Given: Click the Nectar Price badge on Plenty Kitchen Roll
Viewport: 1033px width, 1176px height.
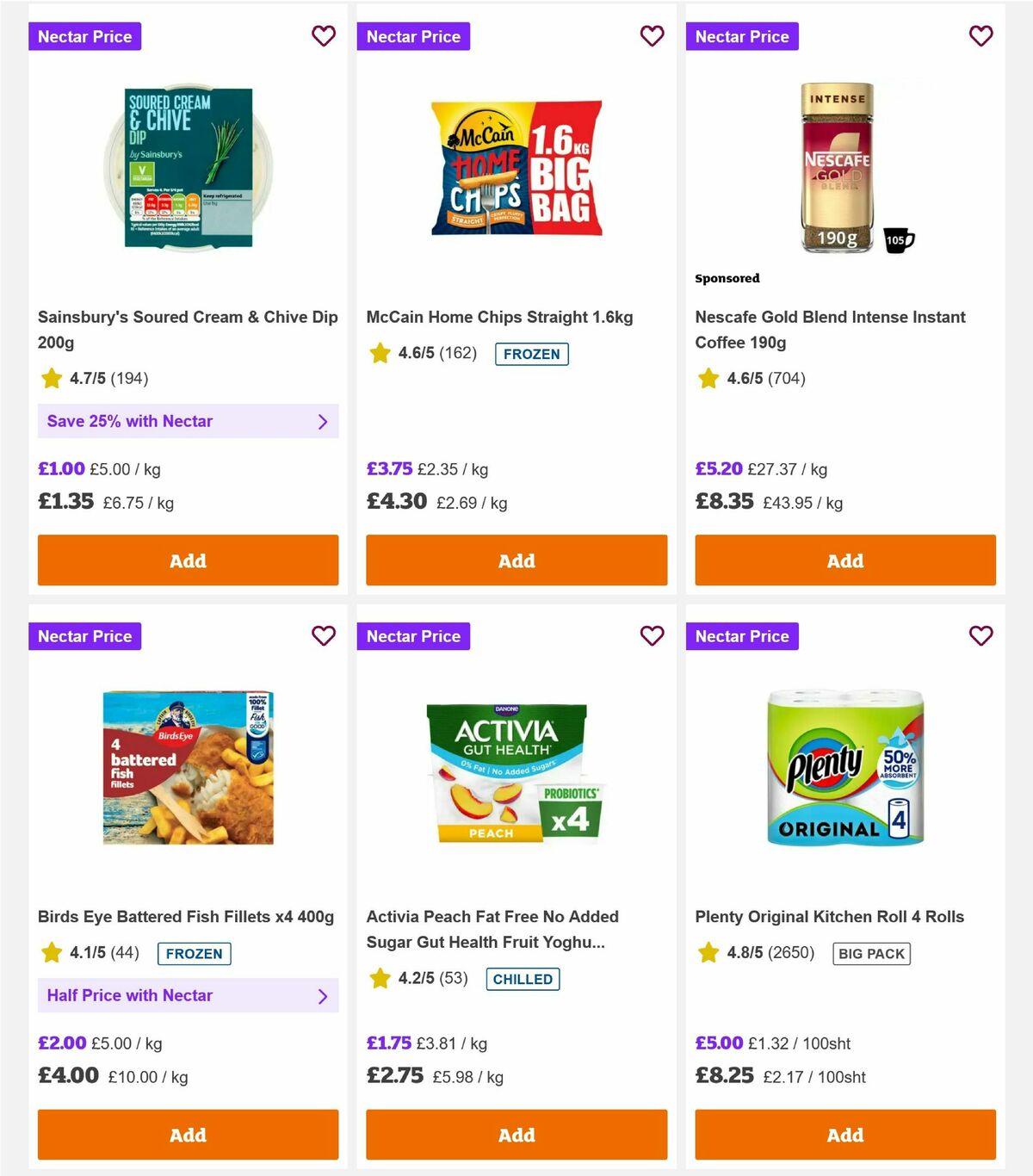Looking at the screenshot, I should (742, 636).
